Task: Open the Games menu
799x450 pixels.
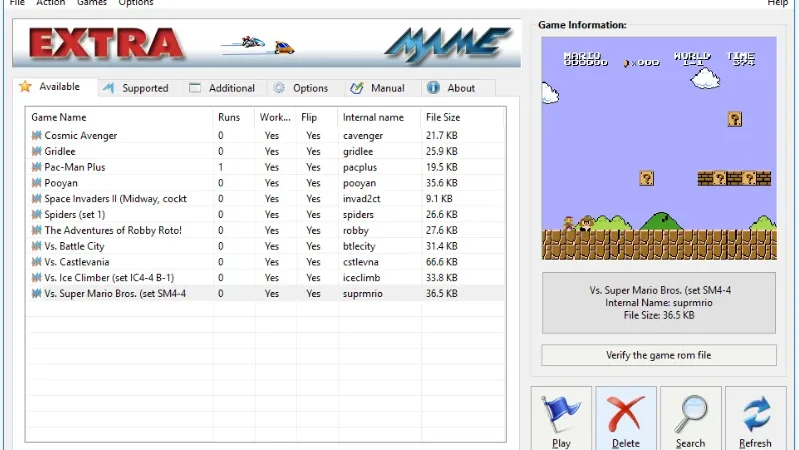Action: (92, 3)
